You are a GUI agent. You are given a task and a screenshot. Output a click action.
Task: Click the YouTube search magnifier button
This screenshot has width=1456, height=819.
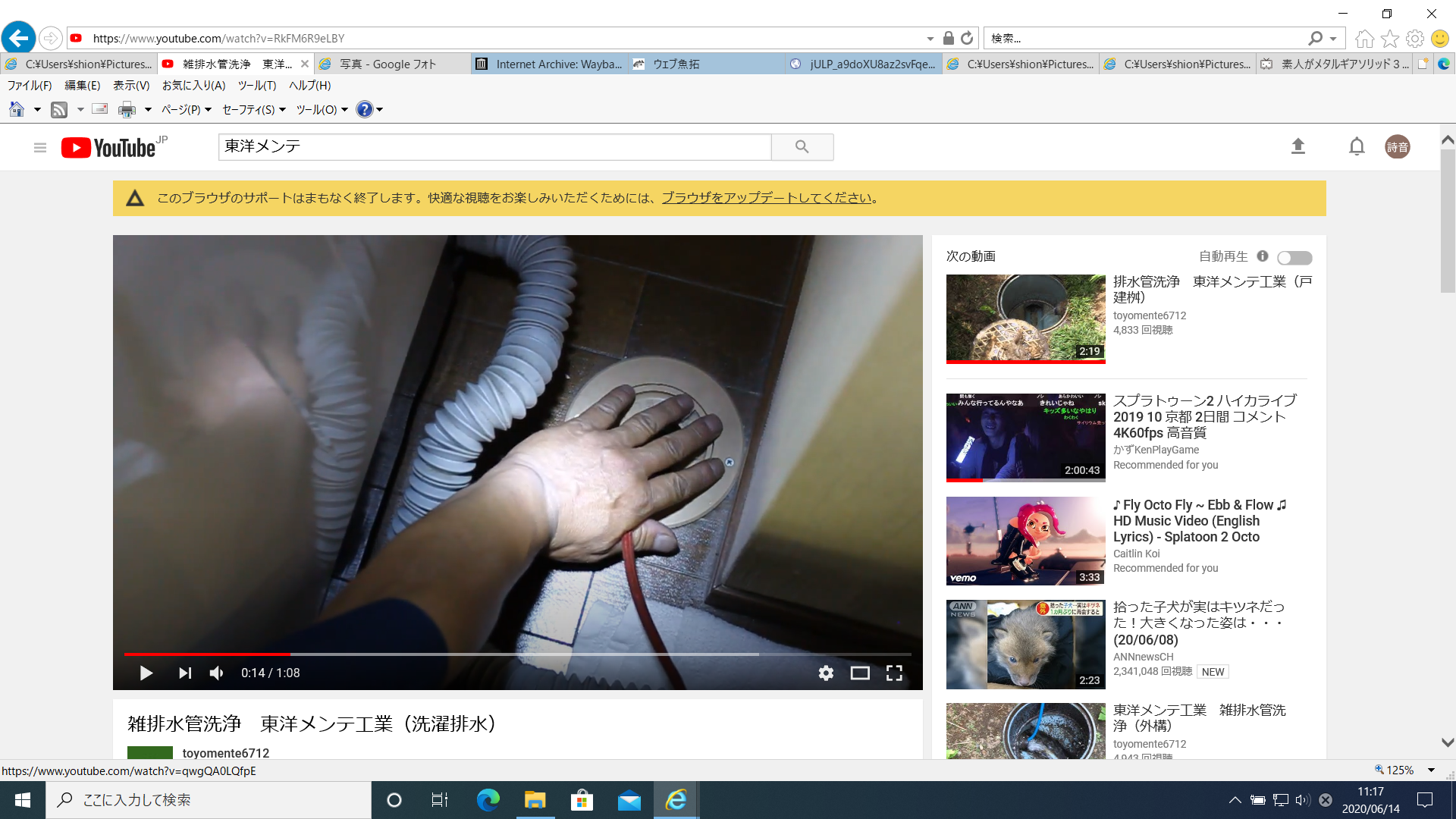pos(802,147)
